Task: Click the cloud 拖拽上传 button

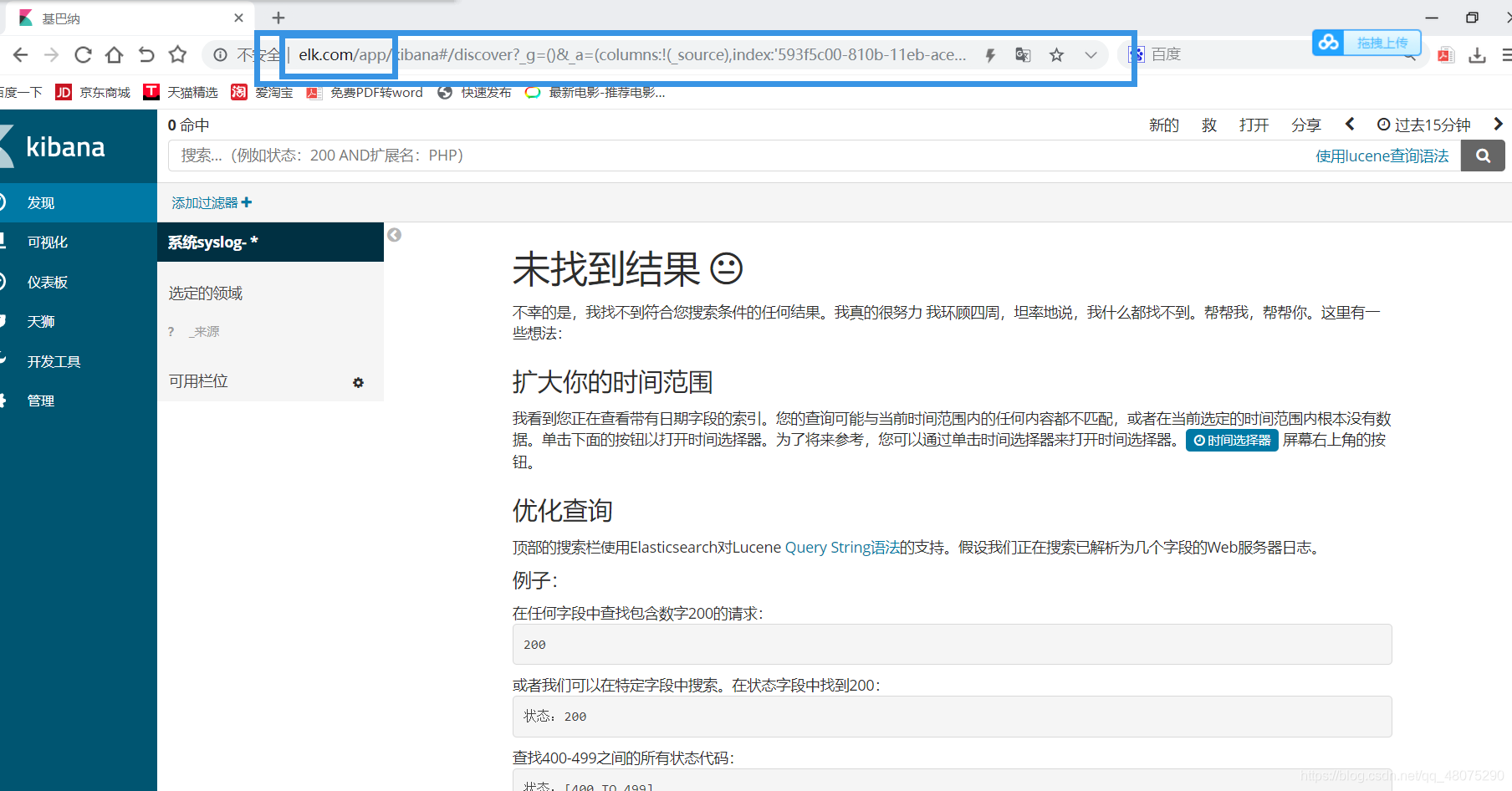Action: click(x=1366, y=42)
